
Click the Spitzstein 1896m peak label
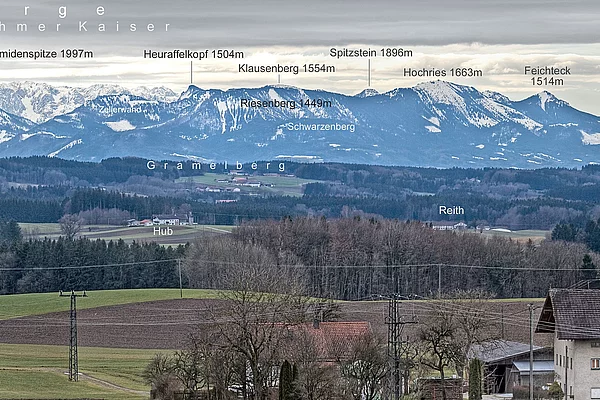370,52
